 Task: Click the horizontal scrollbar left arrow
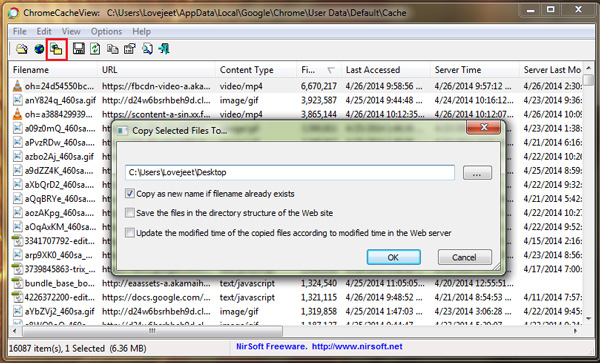[x=15, y=330]
